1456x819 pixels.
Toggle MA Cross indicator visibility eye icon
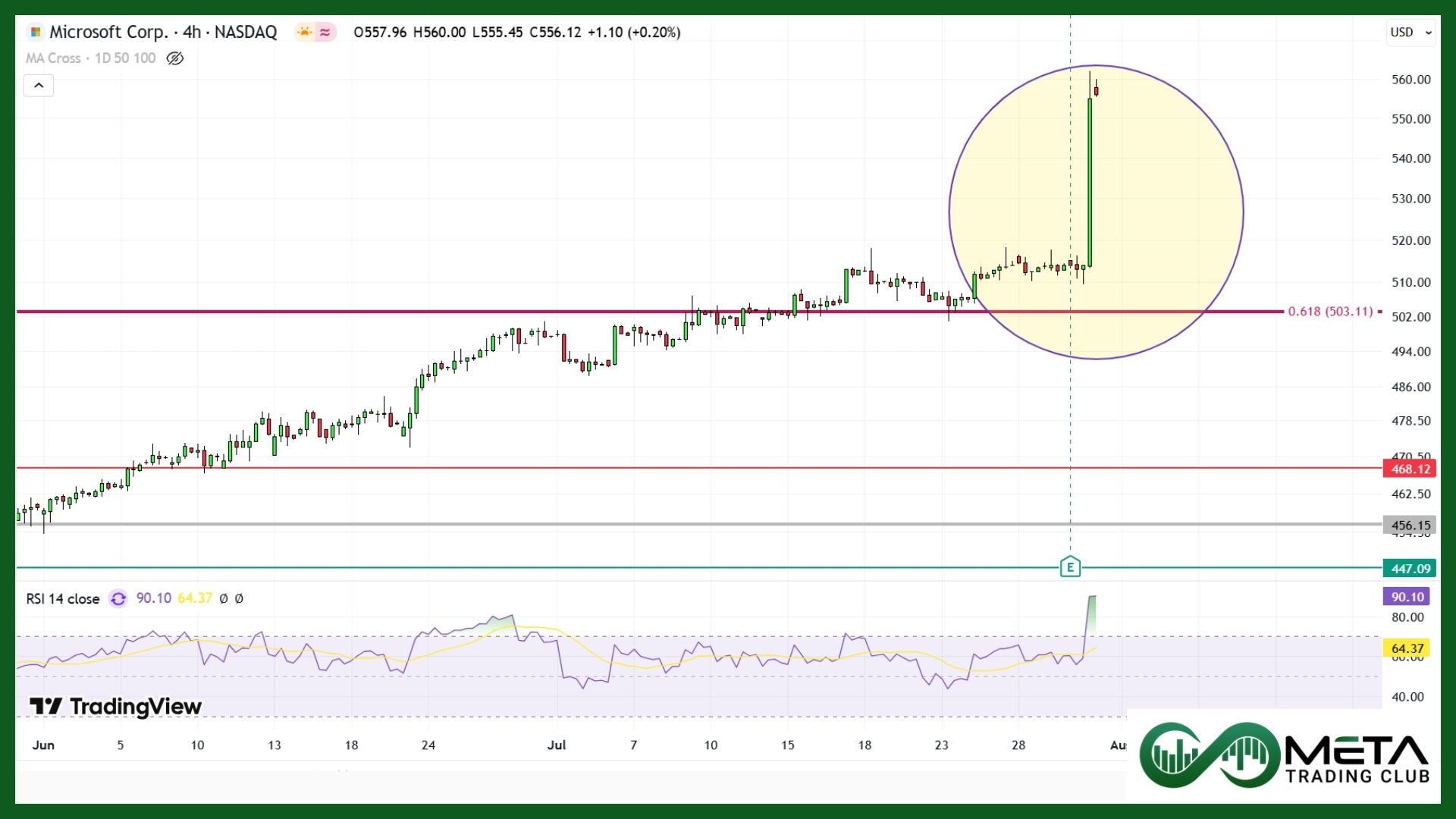[174, 58]
